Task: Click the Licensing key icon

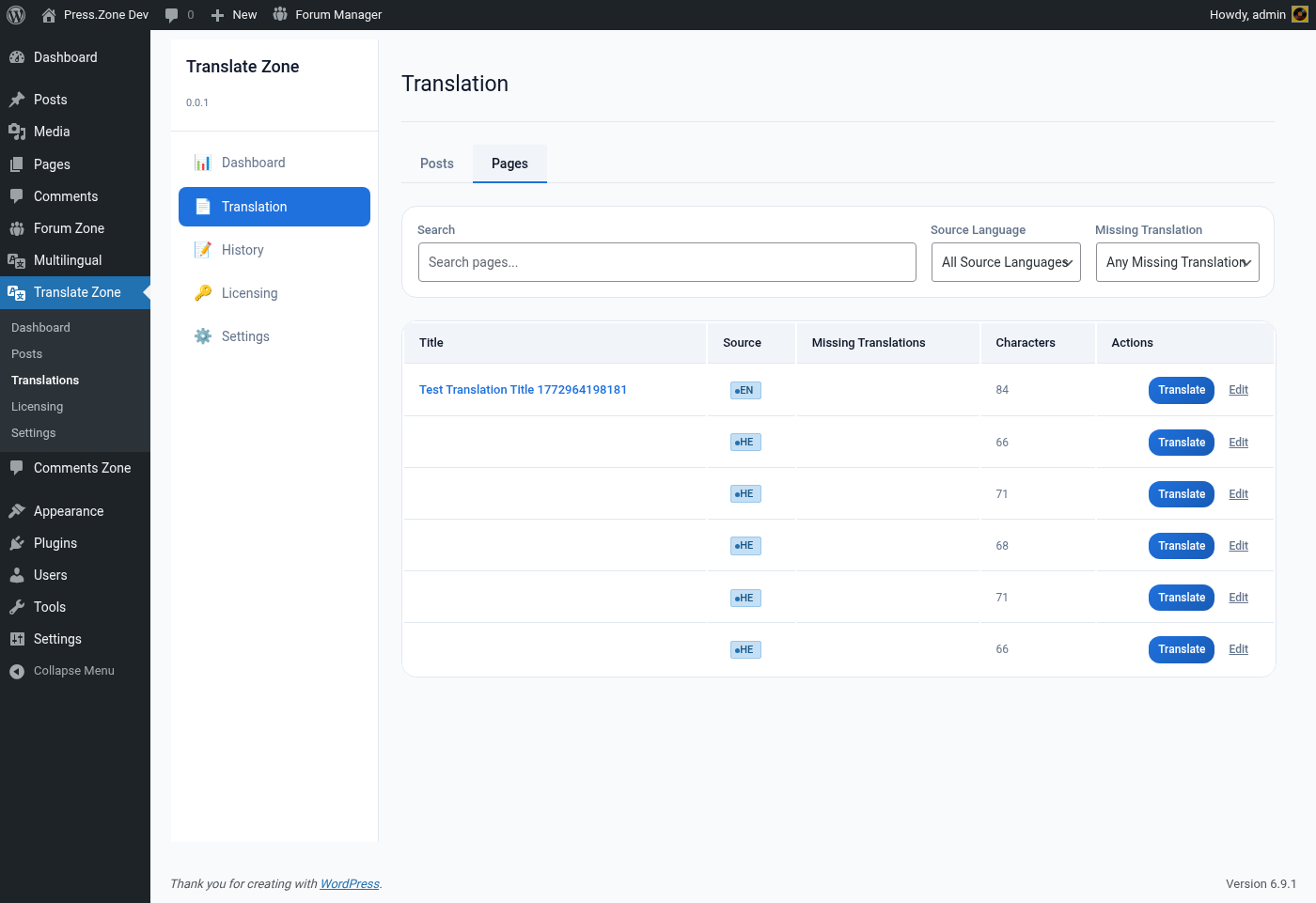Action: (203, 293)
